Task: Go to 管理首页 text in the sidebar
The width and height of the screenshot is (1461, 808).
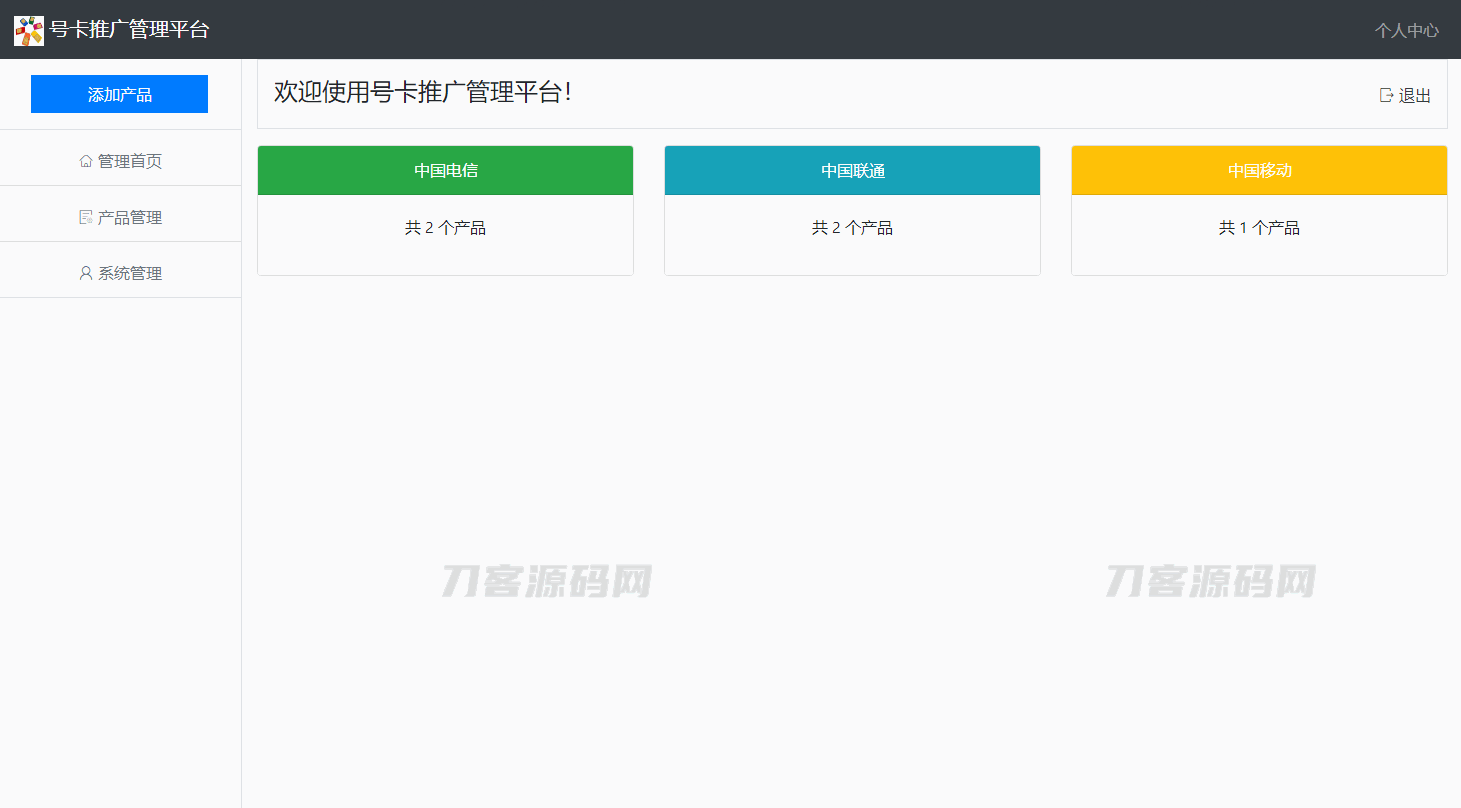Action: click(x=130, y=161)
